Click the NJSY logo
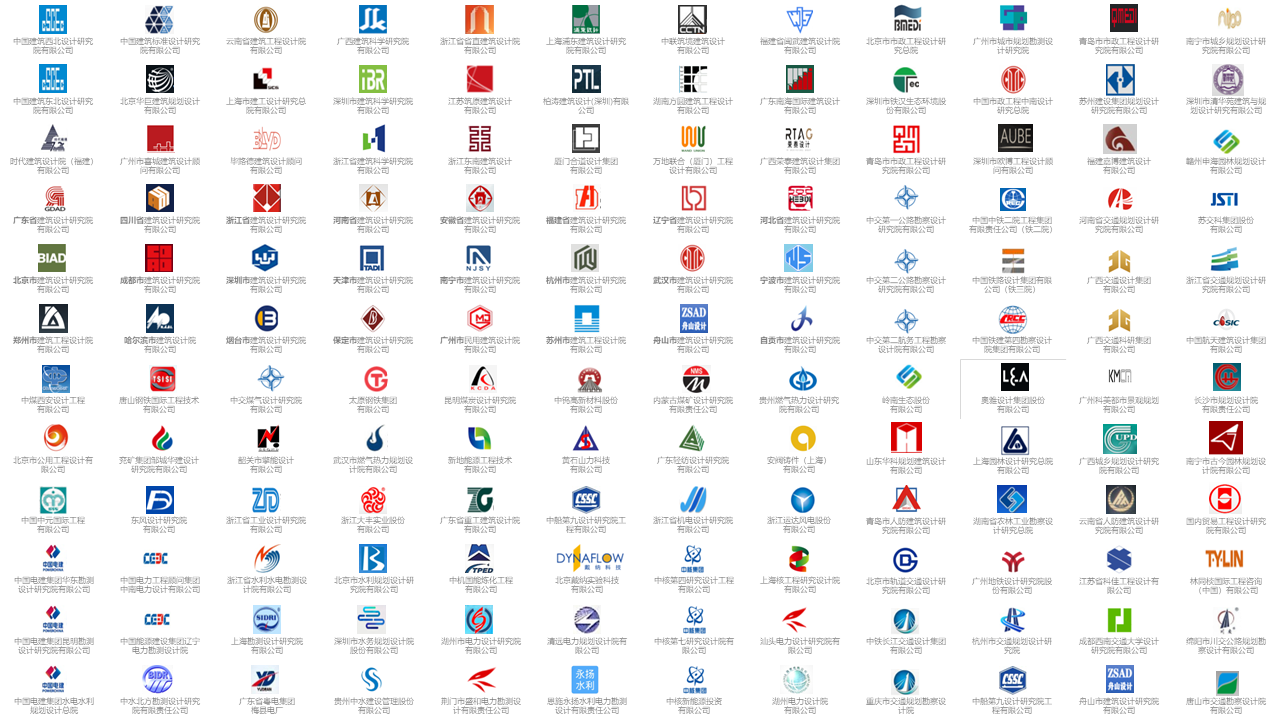Viewport: 1280px width, 720px height. tap(479, 258)
